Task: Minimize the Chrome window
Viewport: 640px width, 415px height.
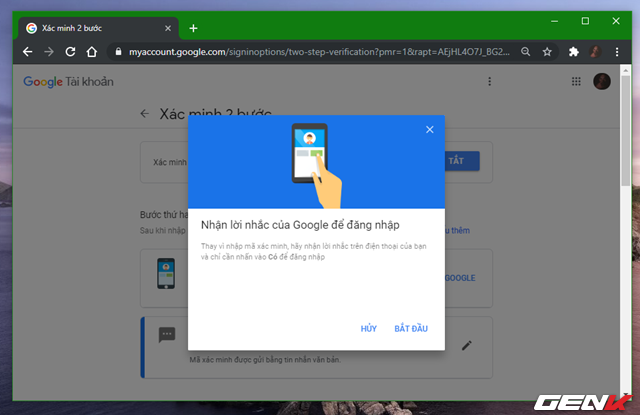Action: [x=554, y=21]
